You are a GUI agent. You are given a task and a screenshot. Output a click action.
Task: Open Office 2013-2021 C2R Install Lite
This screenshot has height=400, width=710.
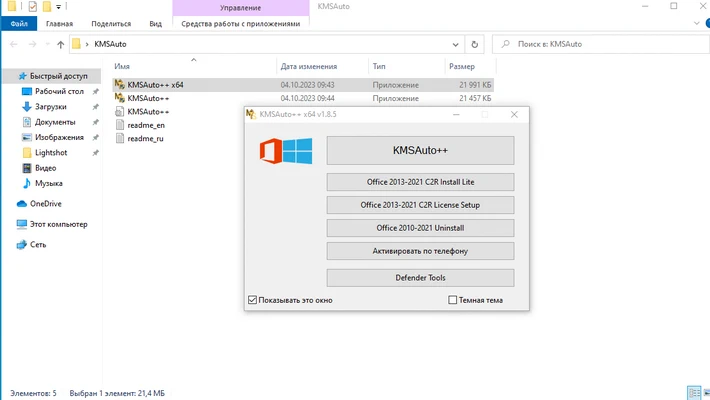coord(420,182)
